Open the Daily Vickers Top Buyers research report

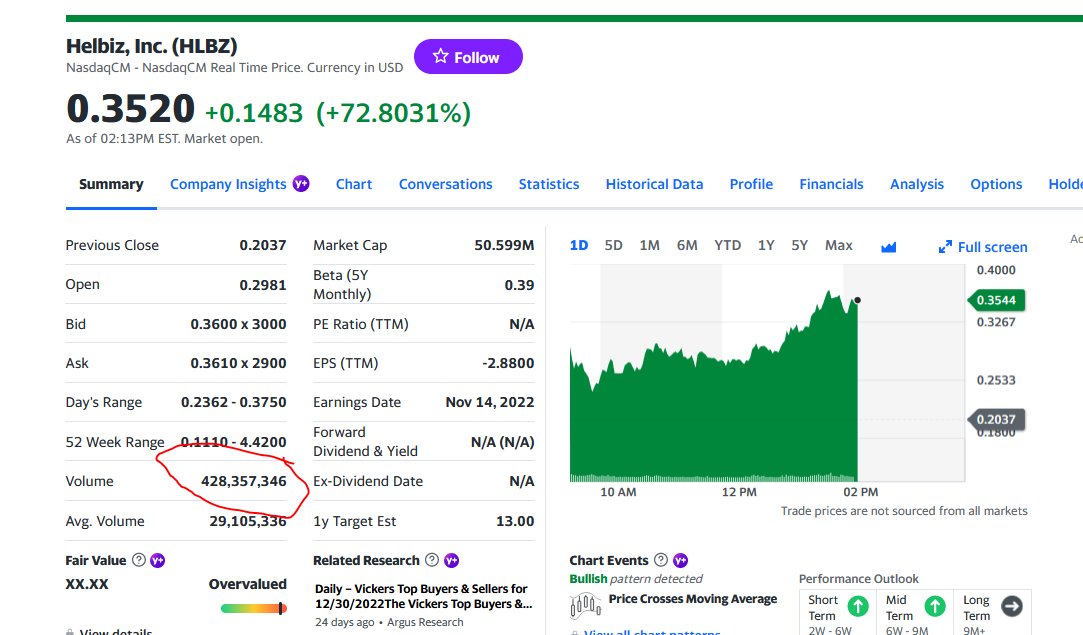(x=423, y=596)
